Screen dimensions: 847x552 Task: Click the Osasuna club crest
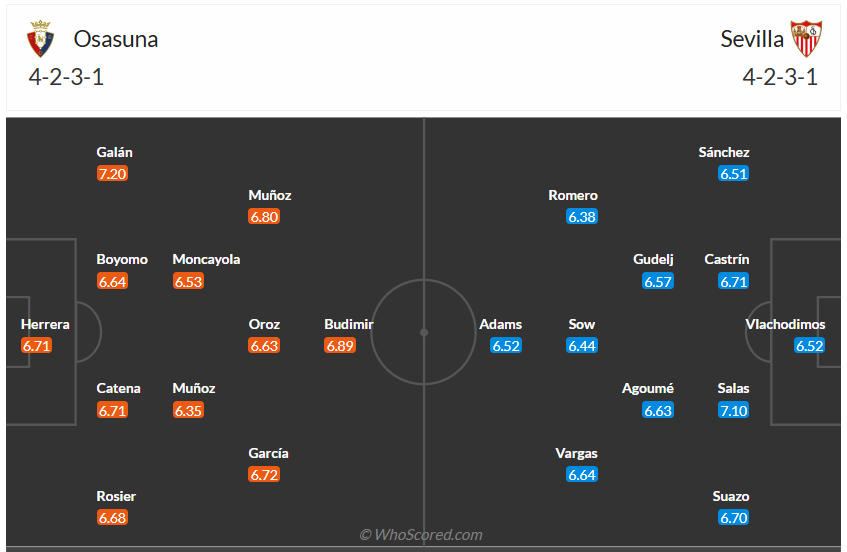coord(41,39)
